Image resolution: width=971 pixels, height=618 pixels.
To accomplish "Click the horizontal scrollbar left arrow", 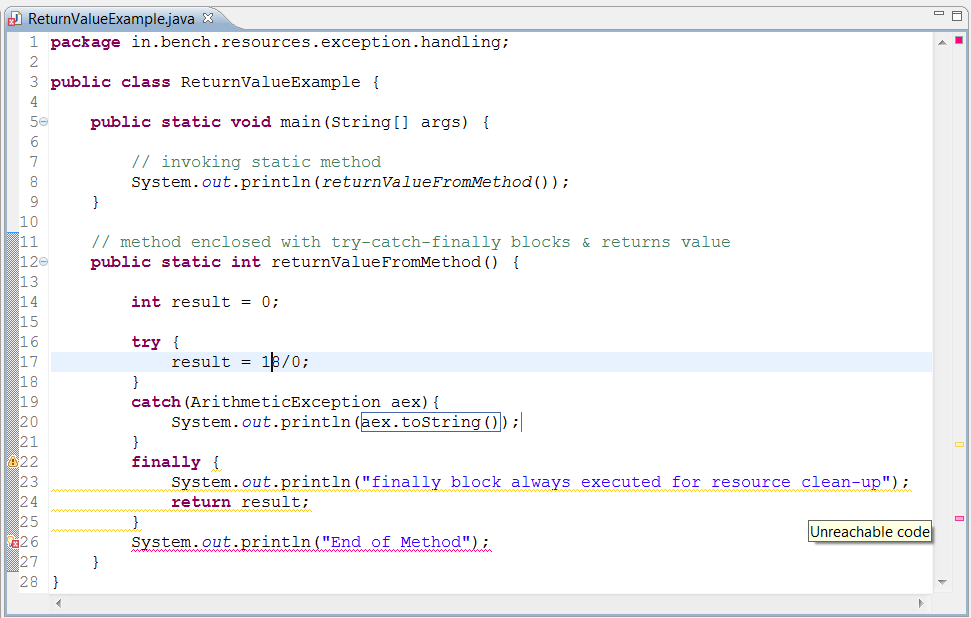I will click(x=58, y=603).
